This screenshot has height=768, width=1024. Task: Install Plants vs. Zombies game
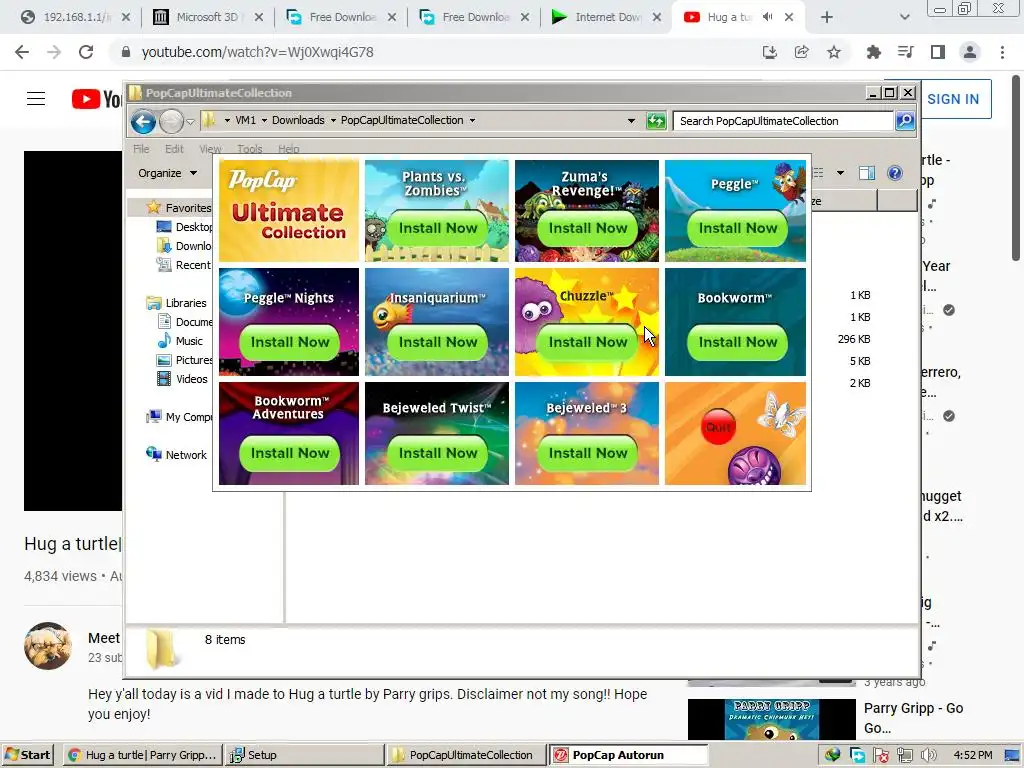[438, 229]
